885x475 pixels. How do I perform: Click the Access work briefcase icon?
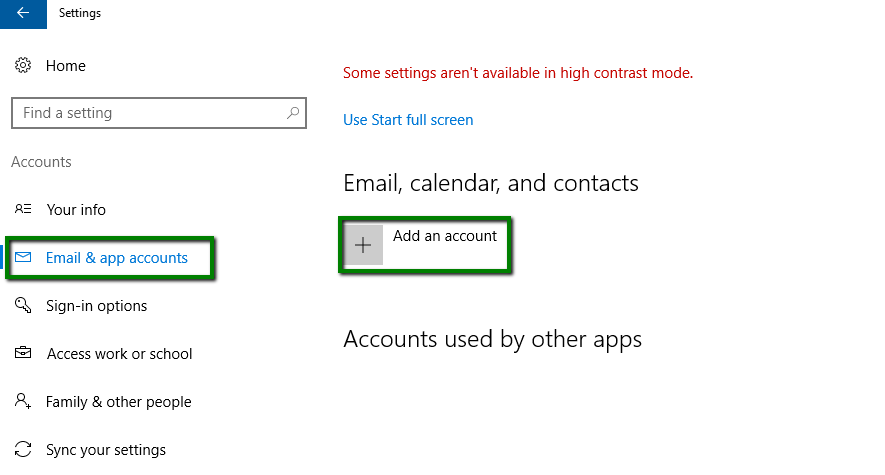[23, 353]
